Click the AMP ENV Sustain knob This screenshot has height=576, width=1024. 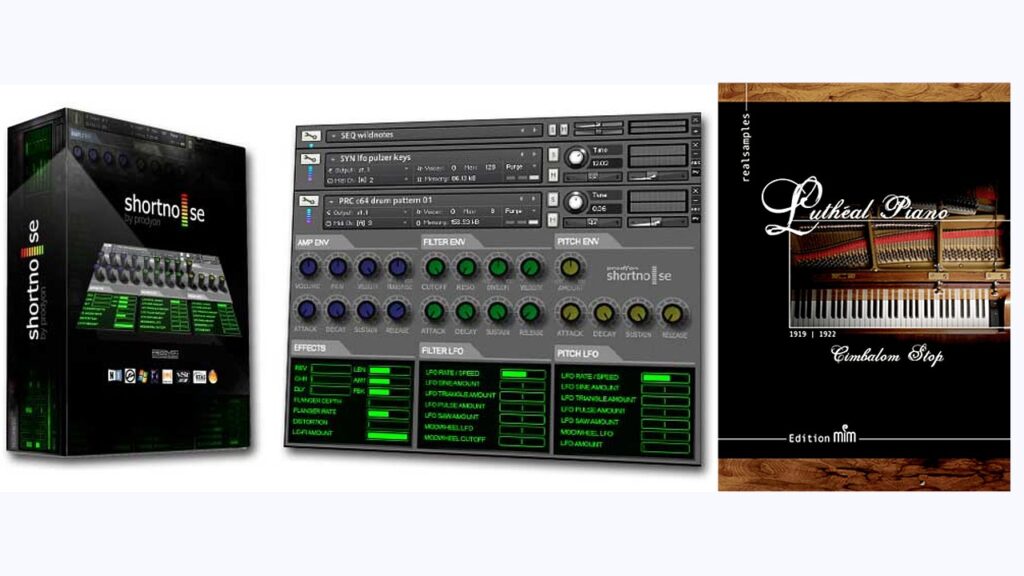(366, 311)
